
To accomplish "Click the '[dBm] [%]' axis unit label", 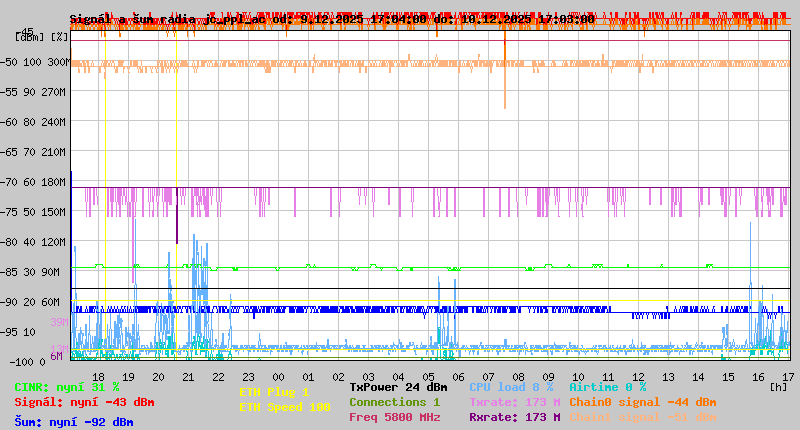I will tap(42, 37).
